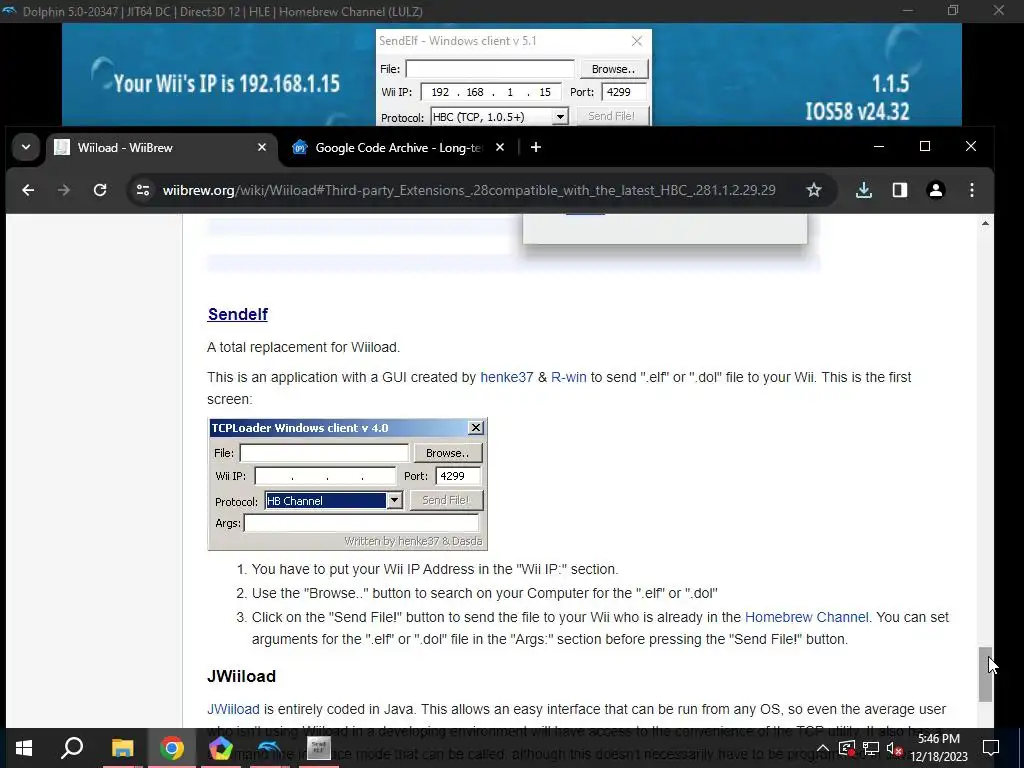View site information icon in address bar

[143, 190]
